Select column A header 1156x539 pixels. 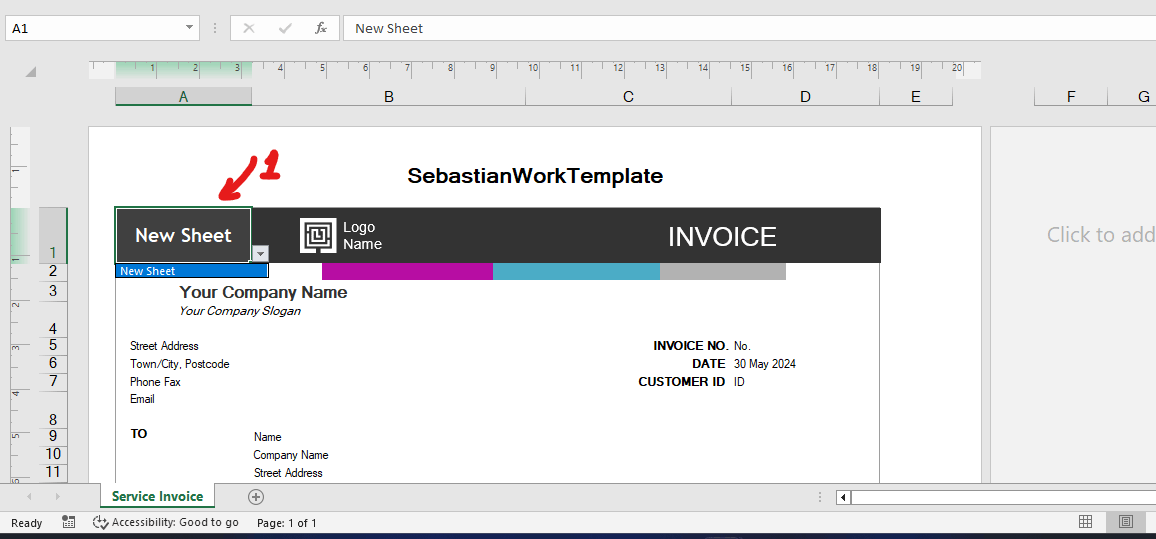point(184,97)
